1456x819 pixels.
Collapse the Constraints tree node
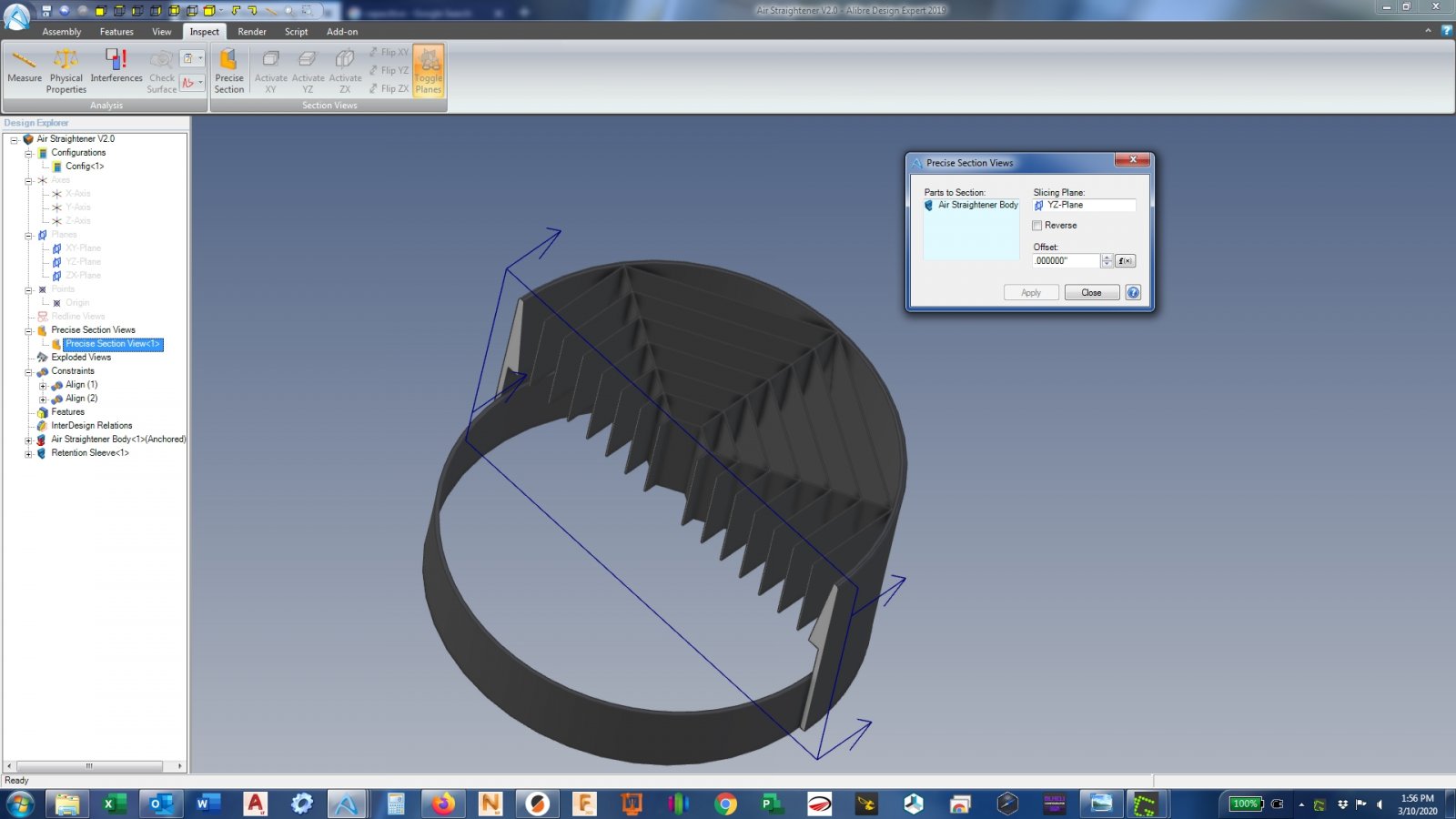28,372
